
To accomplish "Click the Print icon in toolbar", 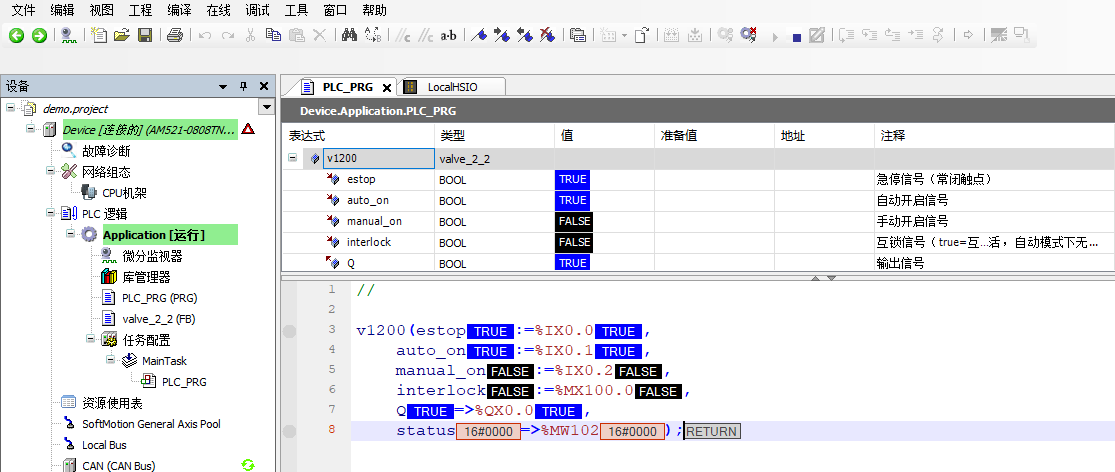I will click(x=174, y=35).
